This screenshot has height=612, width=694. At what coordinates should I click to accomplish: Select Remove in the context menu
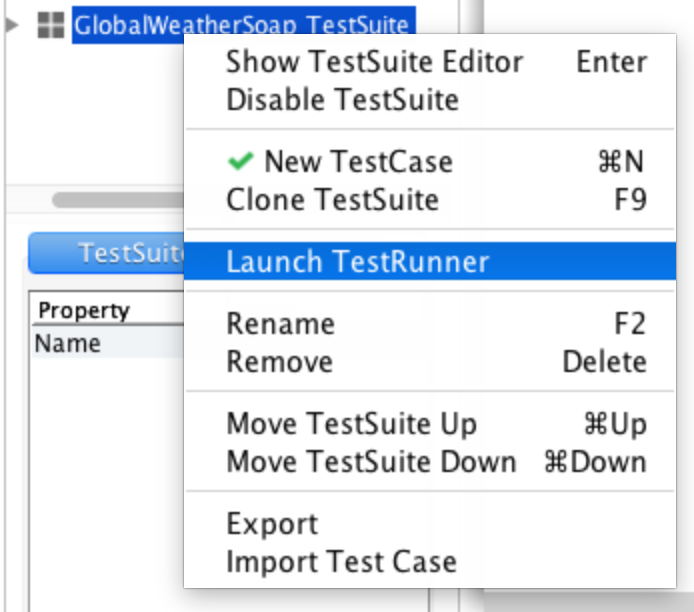coord(430,362)
